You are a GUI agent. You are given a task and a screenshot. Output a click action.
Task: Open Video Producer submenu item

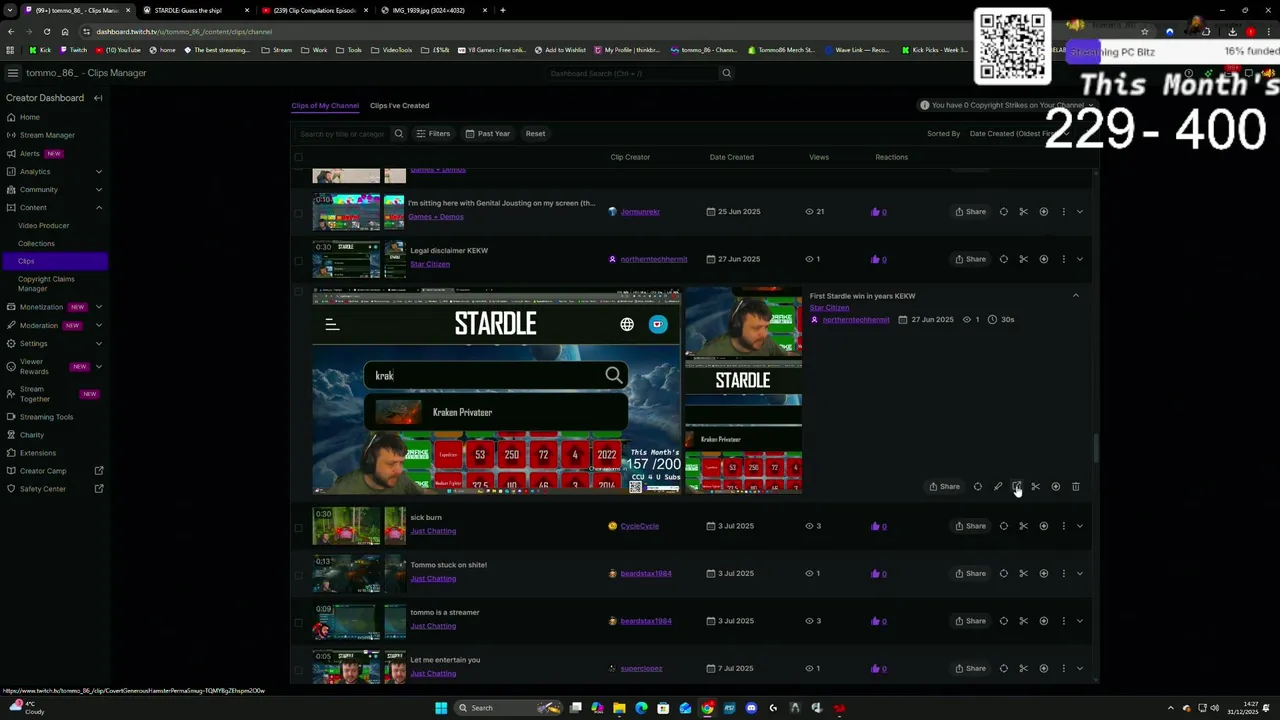tap(43, 225)
